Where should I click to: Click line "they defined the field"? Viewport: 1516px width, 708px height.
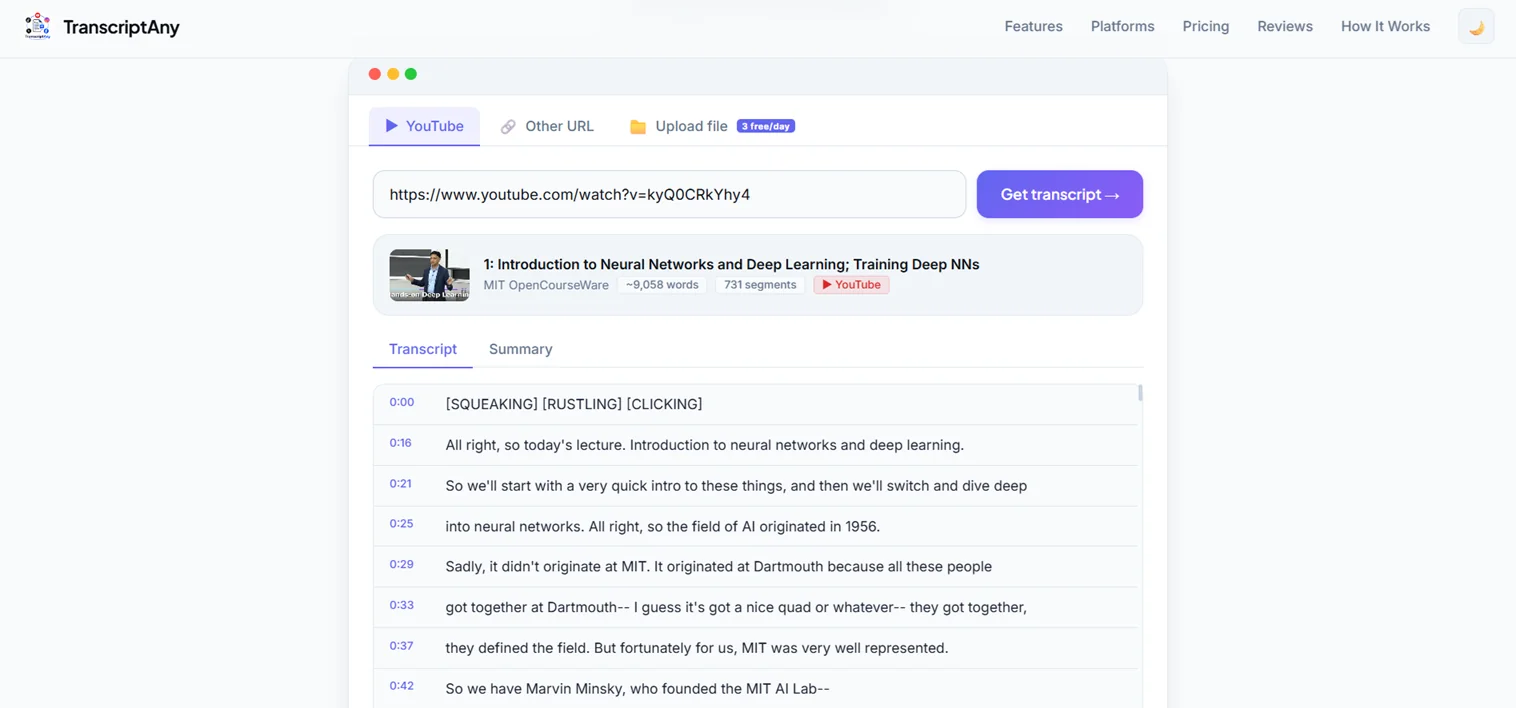pyautogui.click(x=696, y=648)
